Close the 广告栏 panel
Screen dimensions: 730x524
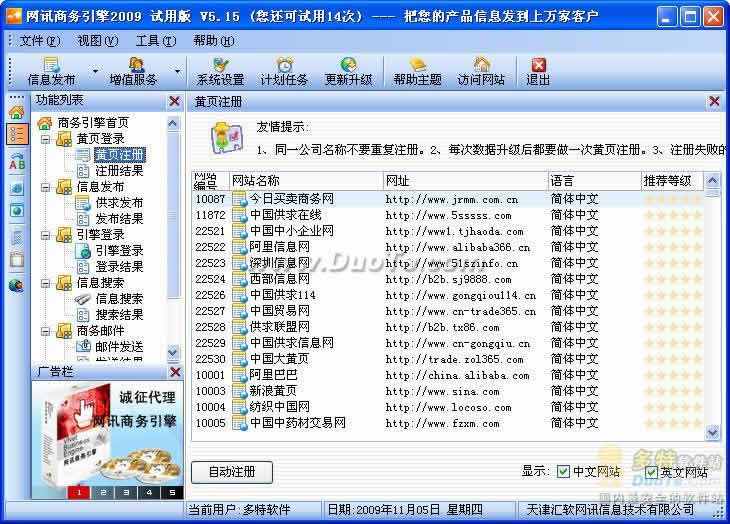[176, 372]
